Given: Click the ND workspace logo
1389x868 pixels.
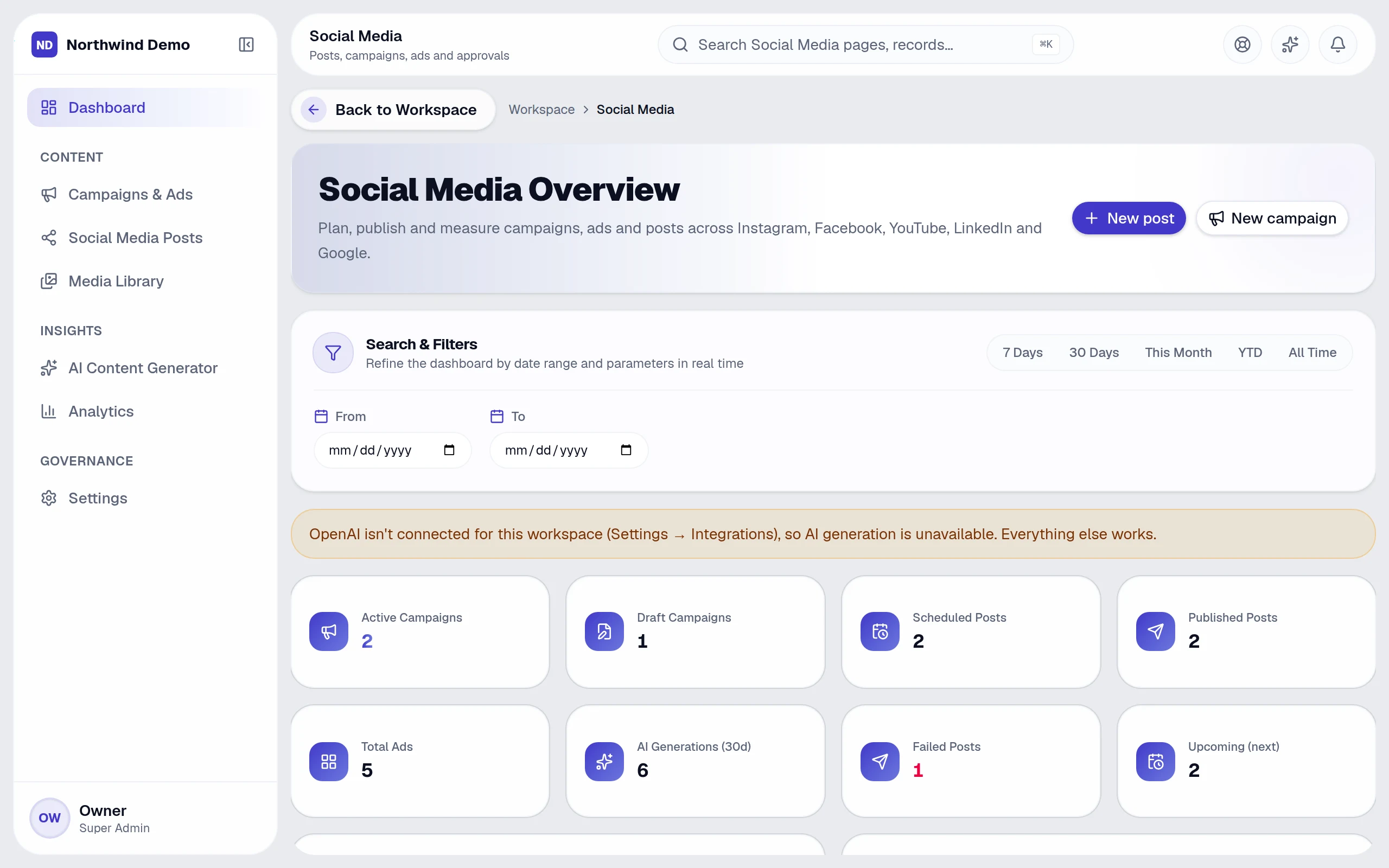Looking at the screenshot, I should click(x=44, y=45).
